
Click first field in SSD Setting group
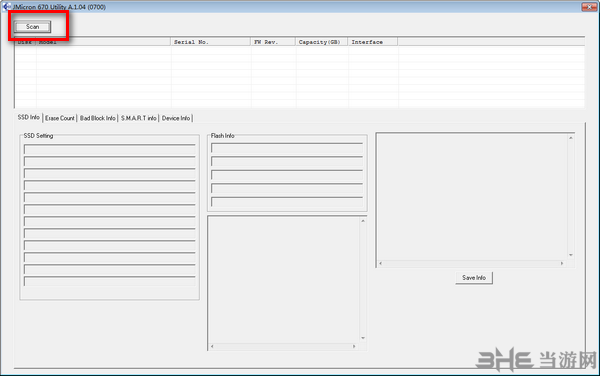point(109,149)
